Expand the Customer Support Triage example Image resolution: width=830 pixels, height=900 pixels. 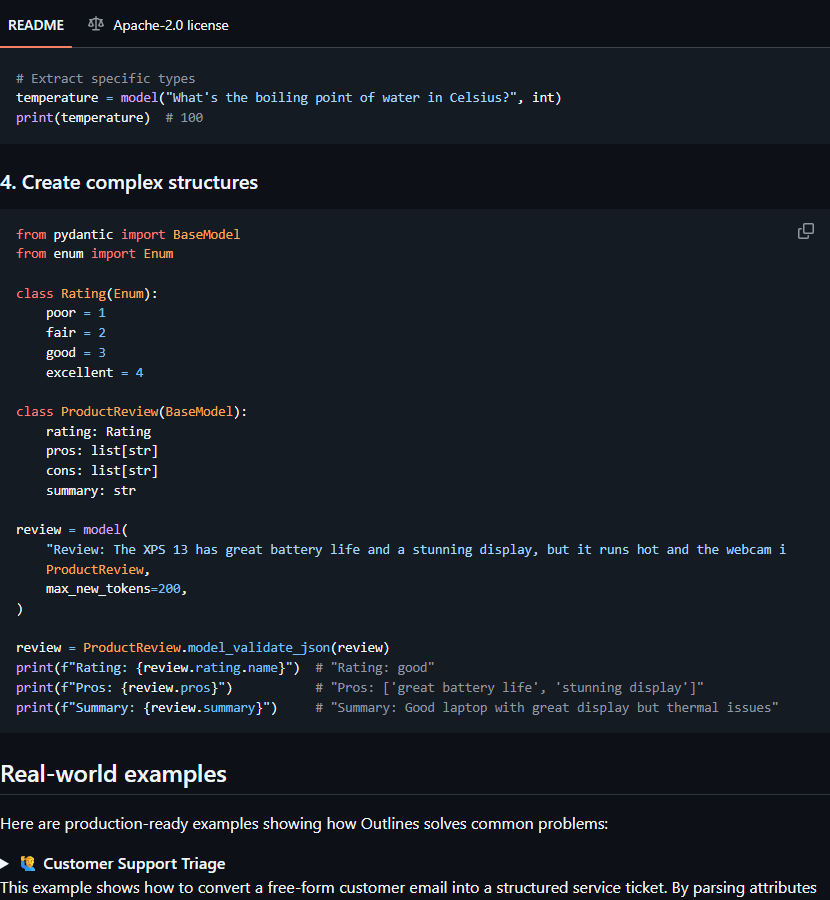5,863
